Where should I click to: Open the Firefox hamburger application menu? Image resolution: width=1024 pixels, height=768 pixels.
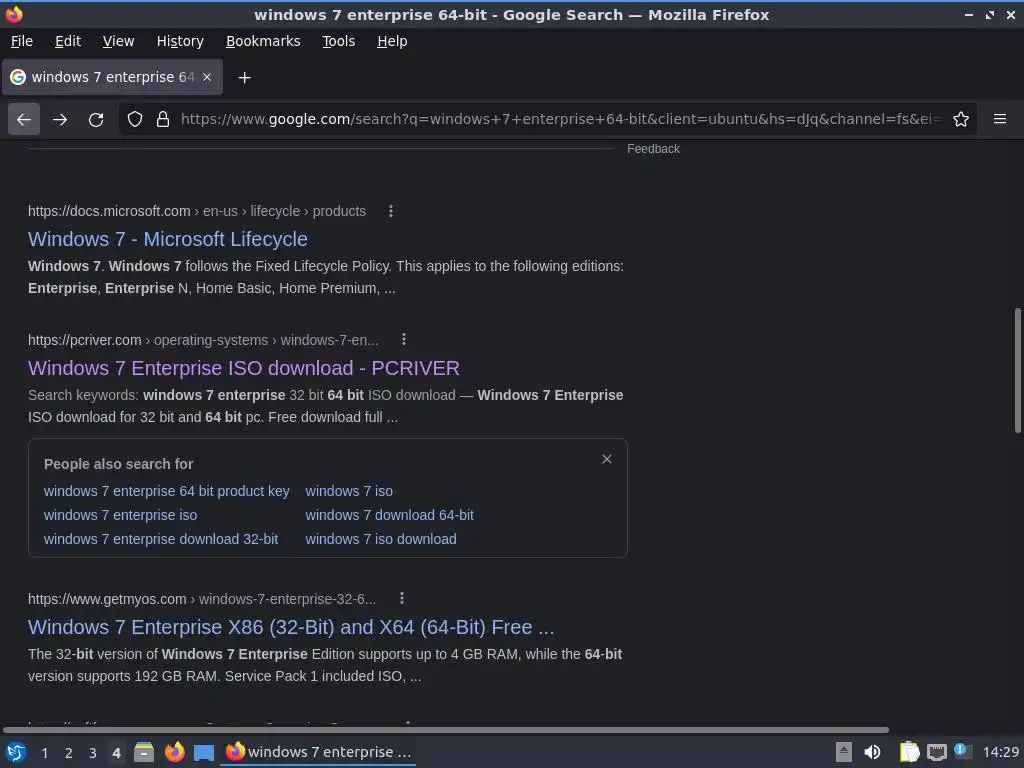[x=1000, y=119]
